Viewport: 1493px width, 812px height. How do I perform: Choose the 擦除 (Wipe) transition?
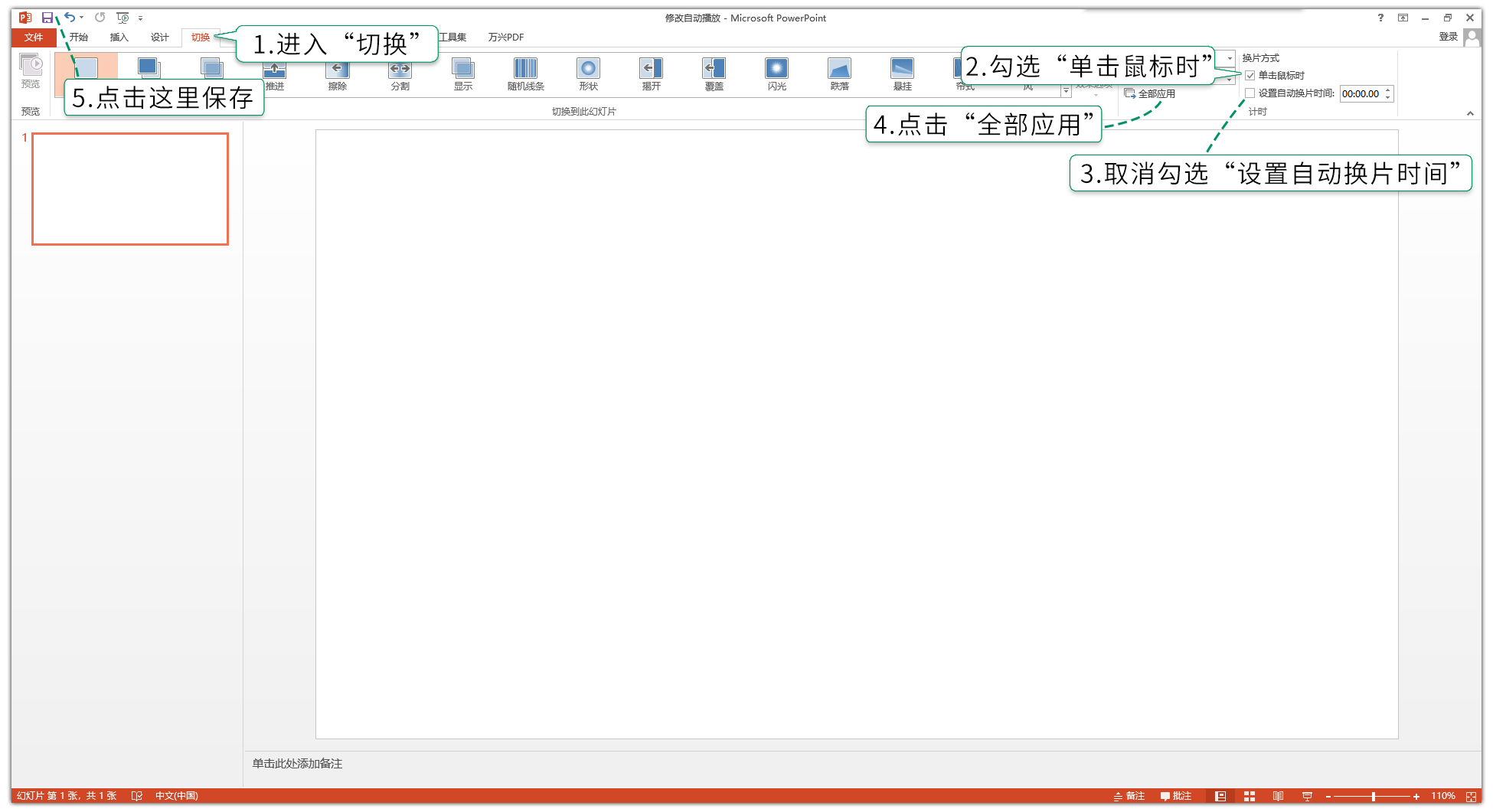[x=338, y=74]
